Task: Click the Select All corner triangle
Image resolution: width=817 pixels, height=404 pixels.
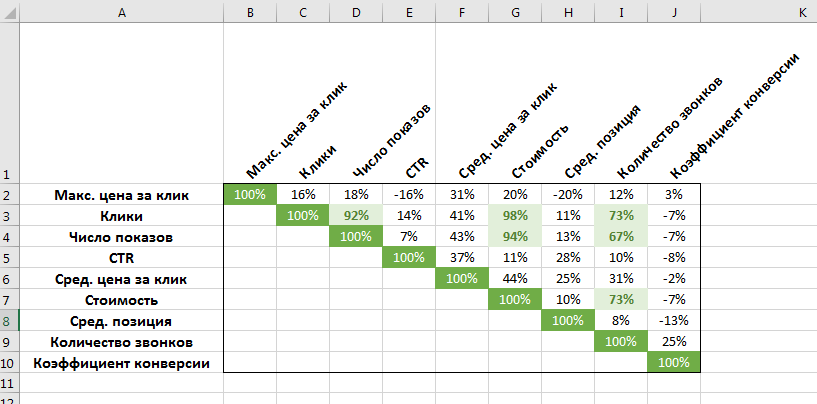Action: coord(10,13)
